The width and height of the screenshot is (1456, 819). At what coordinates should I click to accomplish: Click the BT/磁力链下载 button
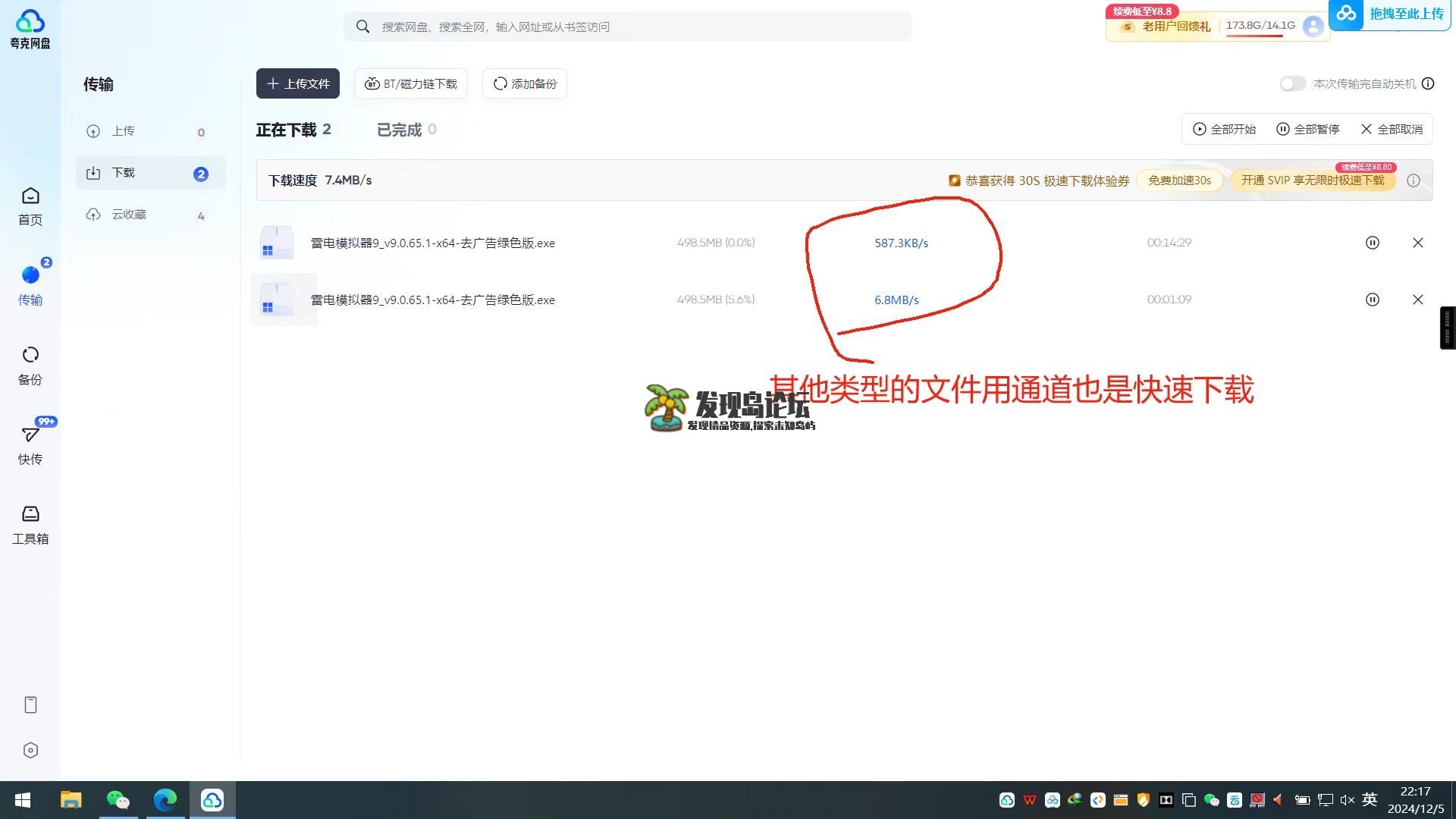pos(411,83)
